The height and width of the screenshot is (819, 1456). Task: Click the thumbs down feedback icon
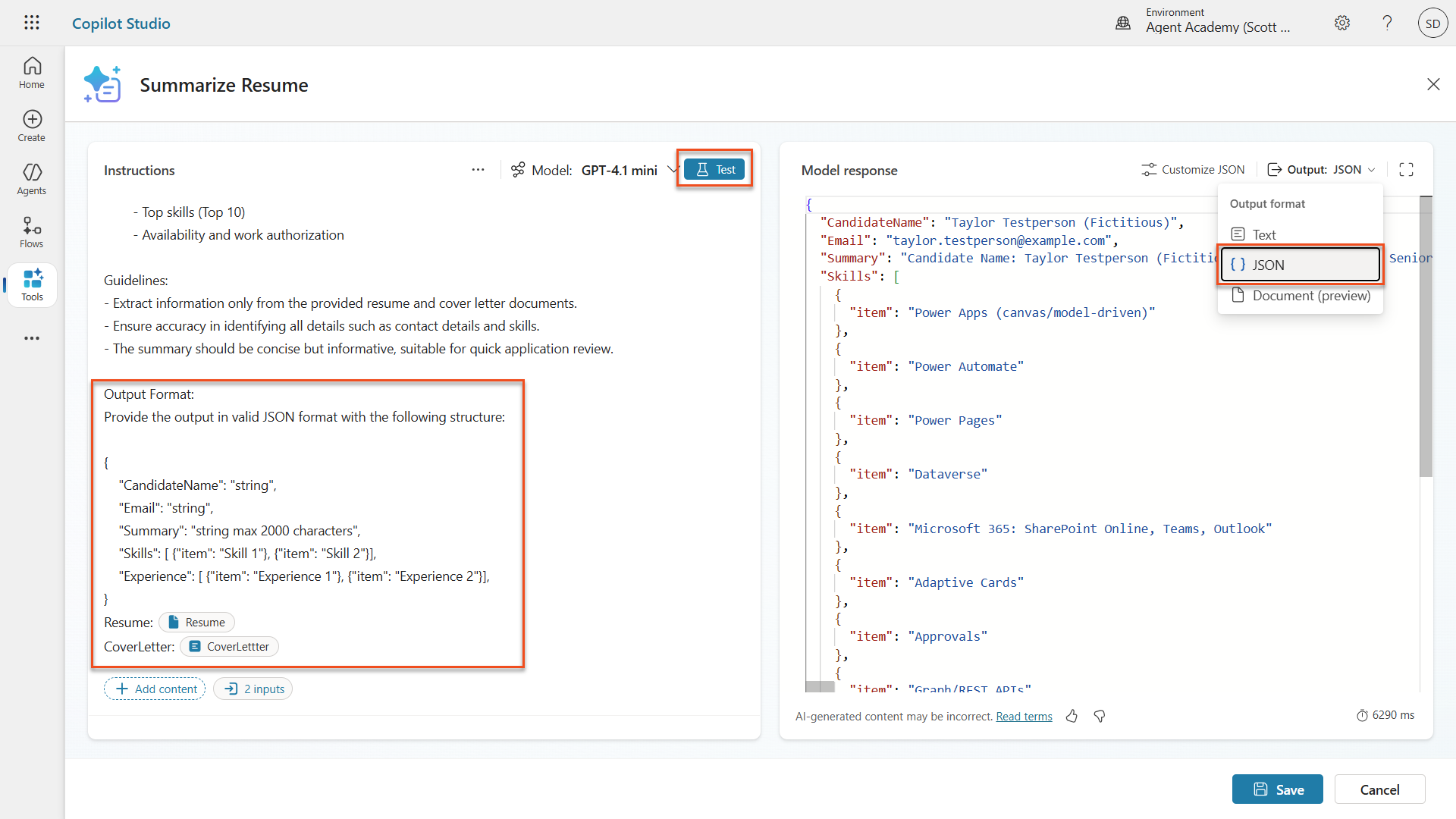[1100, 716]
